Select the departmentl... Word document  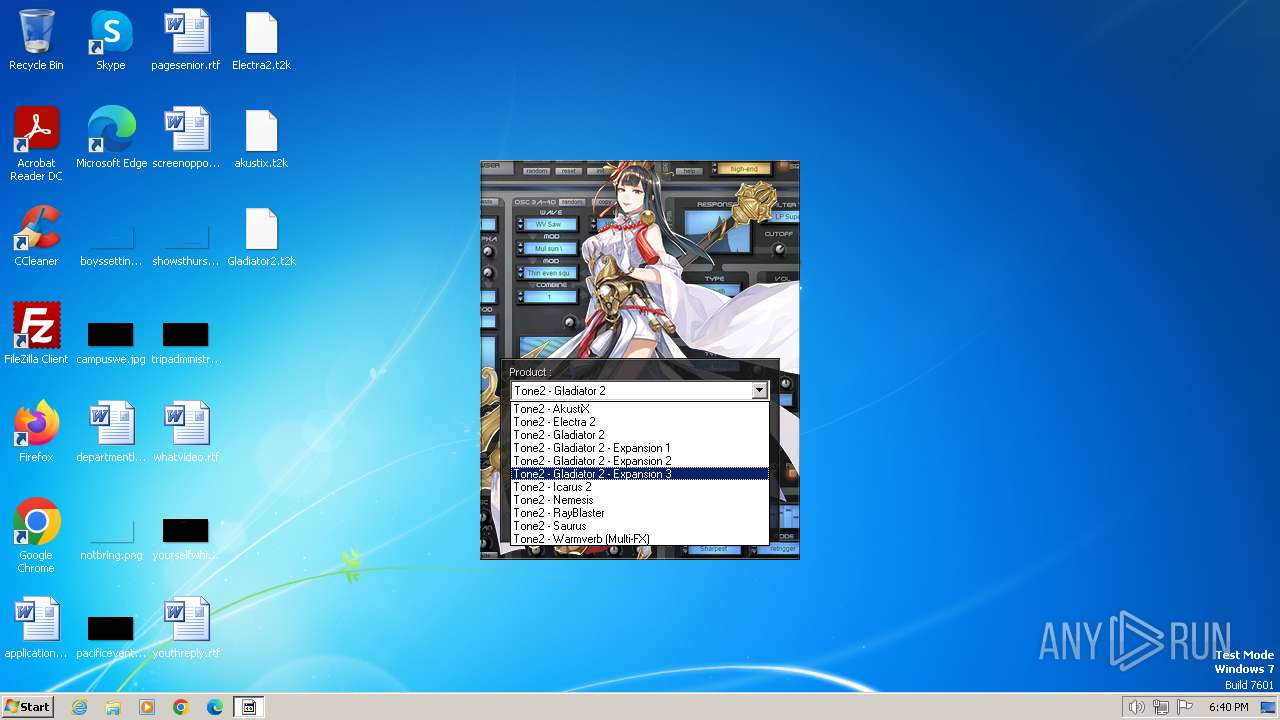(x=111, y=432)
